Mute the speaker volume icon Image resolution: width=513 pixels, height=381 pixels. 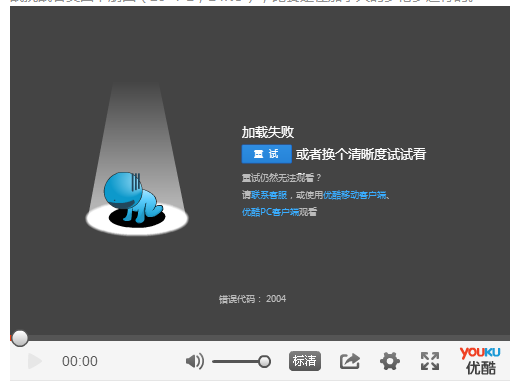pyautogui.click(x=195, y=361)
